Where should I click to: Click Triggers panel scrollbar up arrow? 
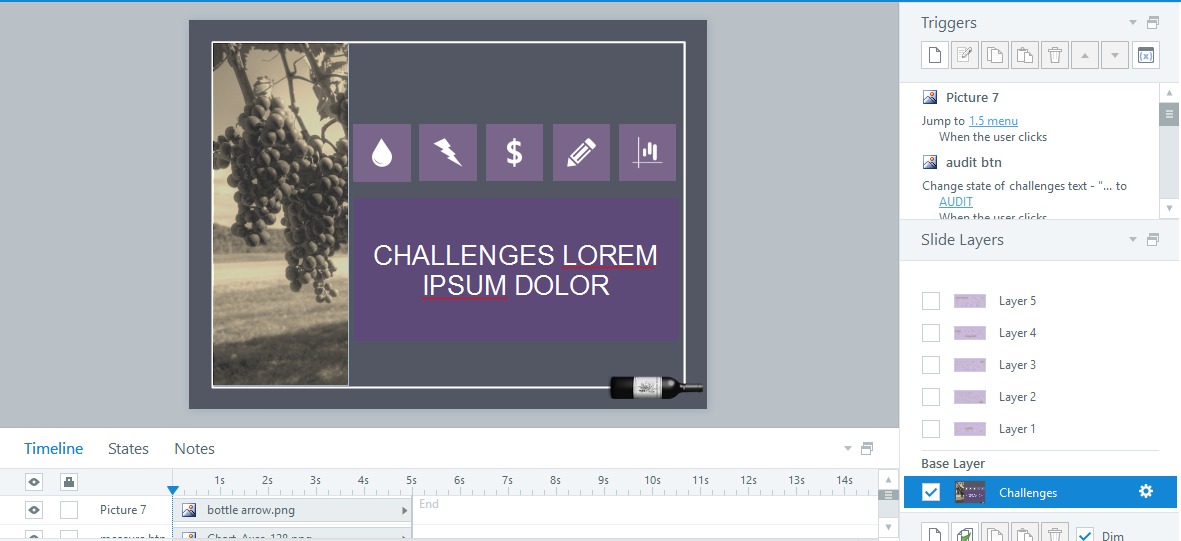[x=1169, y=93]
